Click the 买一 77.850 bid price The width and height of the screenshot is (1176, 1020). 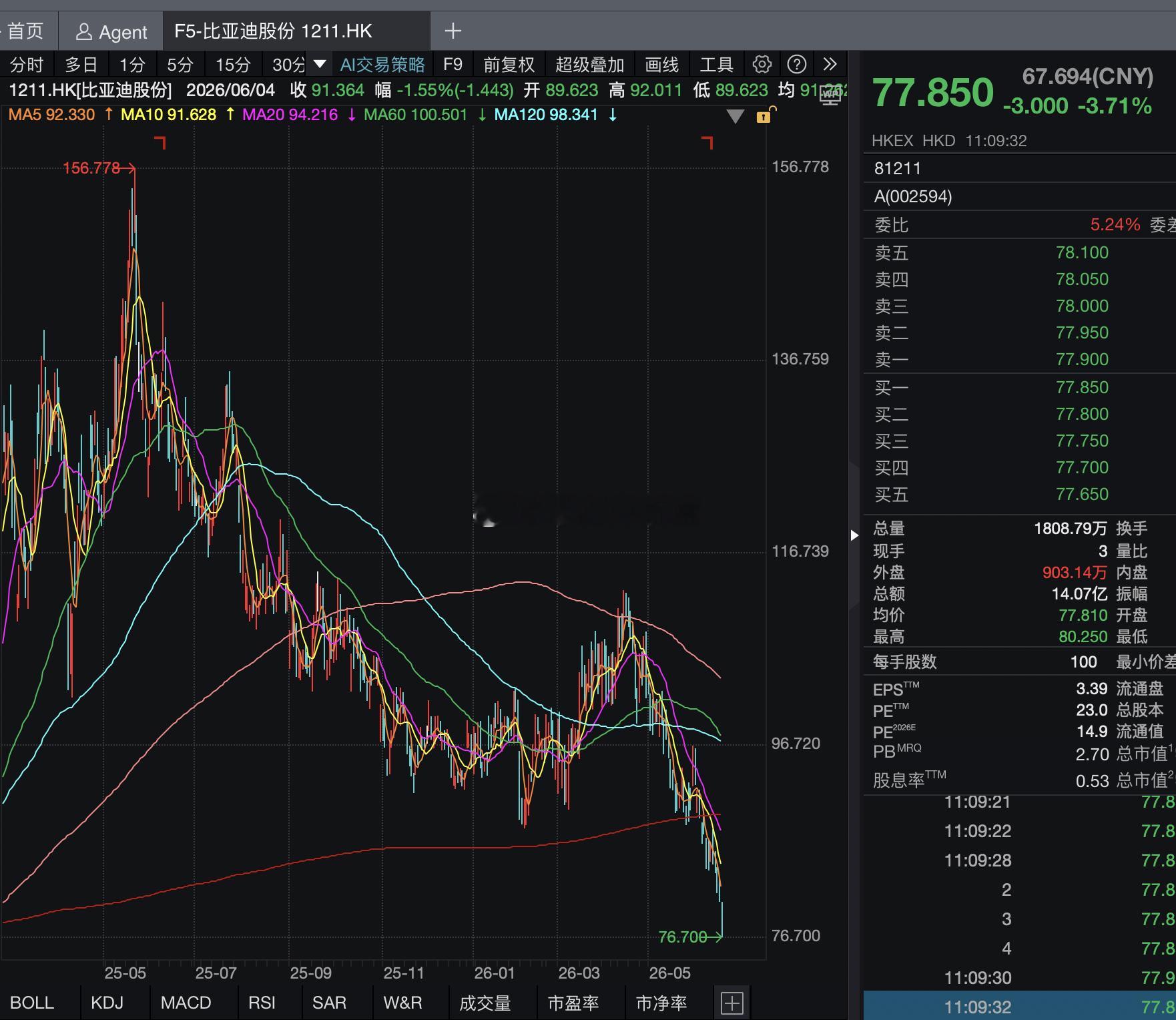click(1082, 388)
